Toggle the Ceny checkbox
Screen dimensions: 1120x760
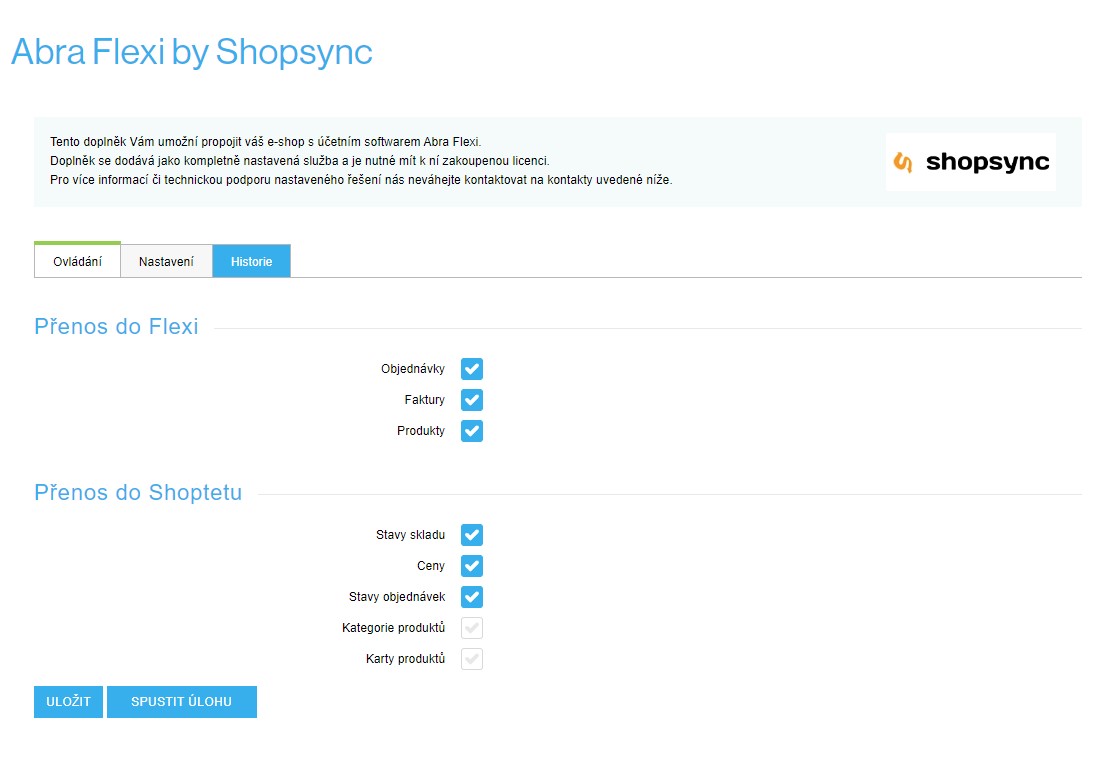[x=471, y=566]
